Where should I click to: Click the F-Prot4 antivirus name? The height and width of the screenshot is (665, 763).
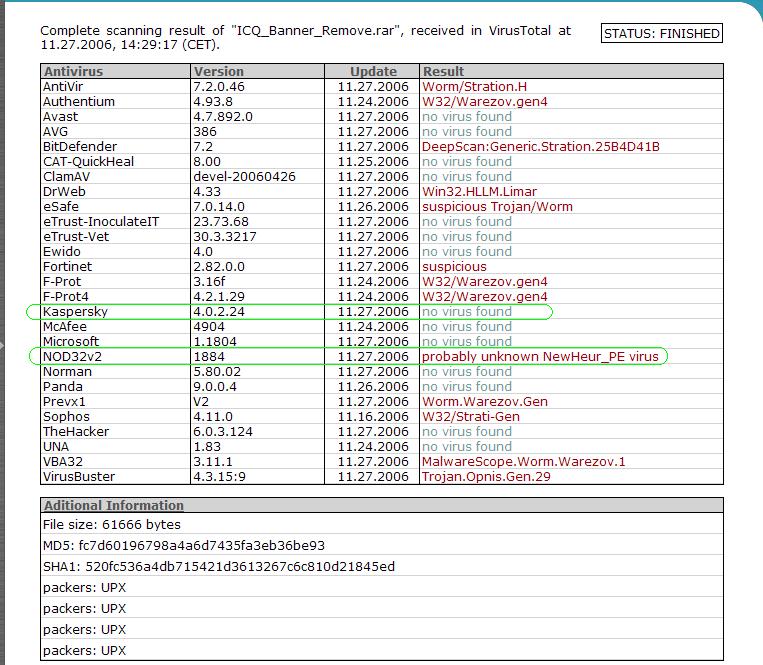[66, 297]
